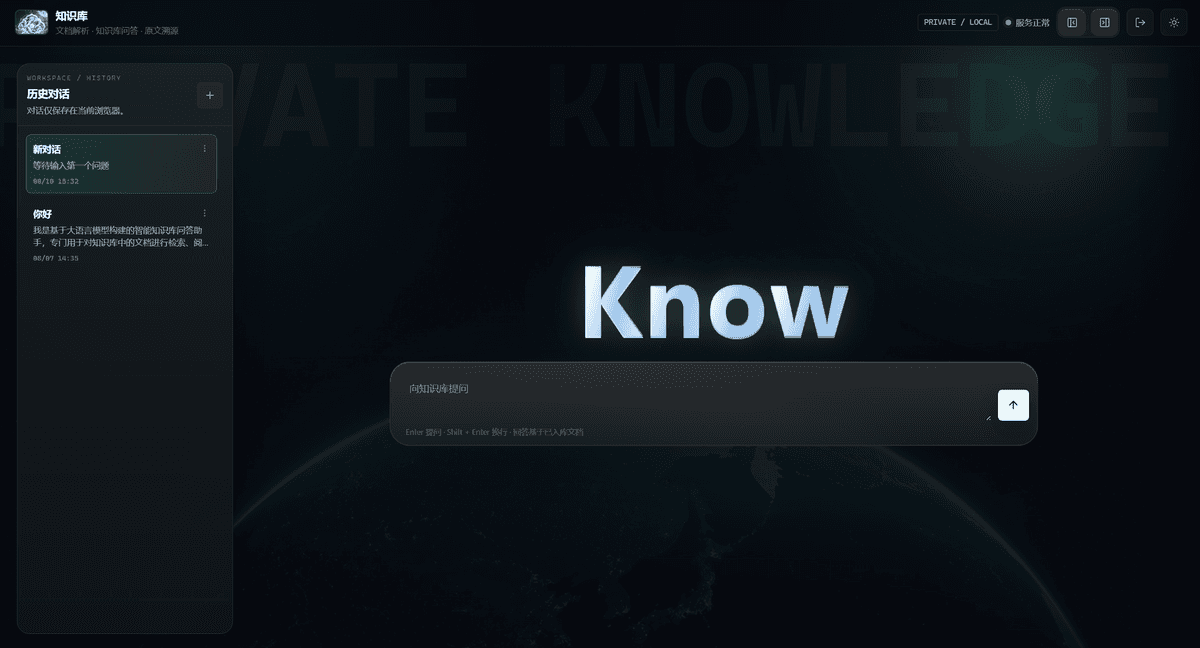Click the 等待输入第一个问题 subtitle
Viewport: 1200px width, 648px height.
[x=71, y=165]
